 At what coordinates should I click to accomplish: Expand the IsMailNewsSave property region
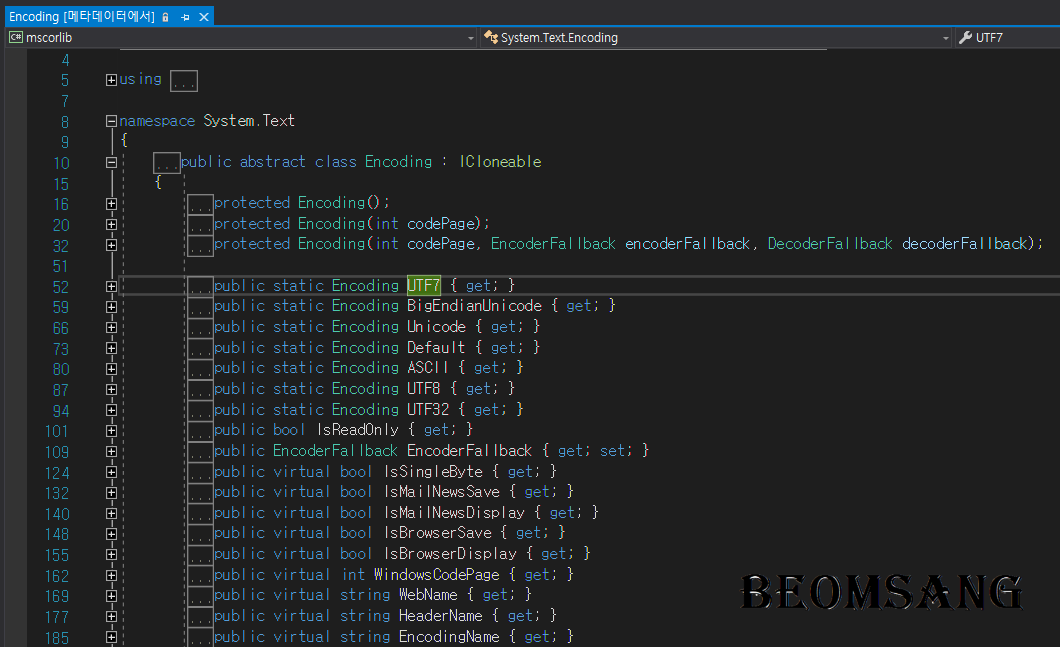112,493
